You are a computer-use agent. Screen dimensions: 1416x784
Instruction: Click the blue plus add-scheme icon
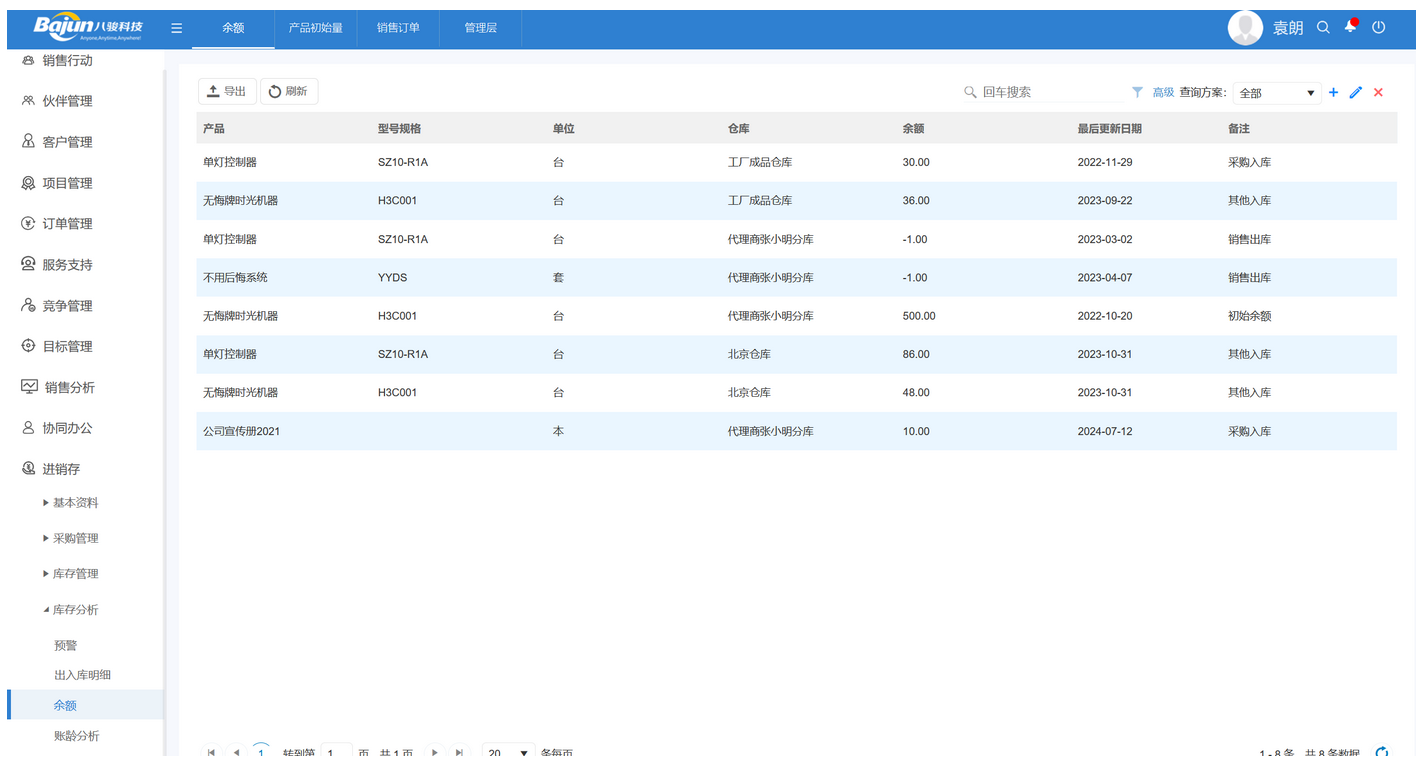point(1333,92)
